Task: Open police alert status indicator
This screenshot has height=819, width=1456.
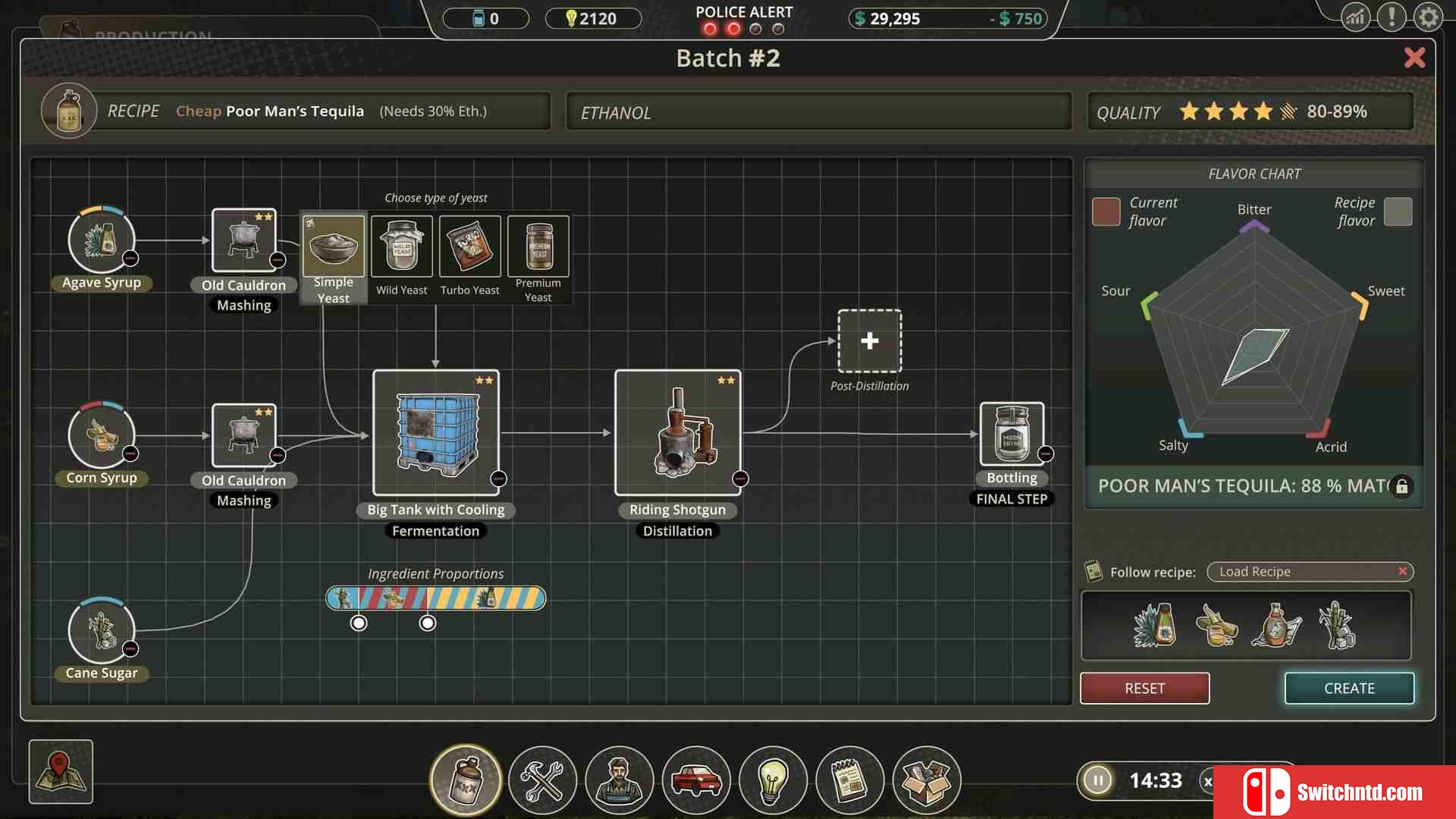Action: pyautogui.click(x=744, y=18)
